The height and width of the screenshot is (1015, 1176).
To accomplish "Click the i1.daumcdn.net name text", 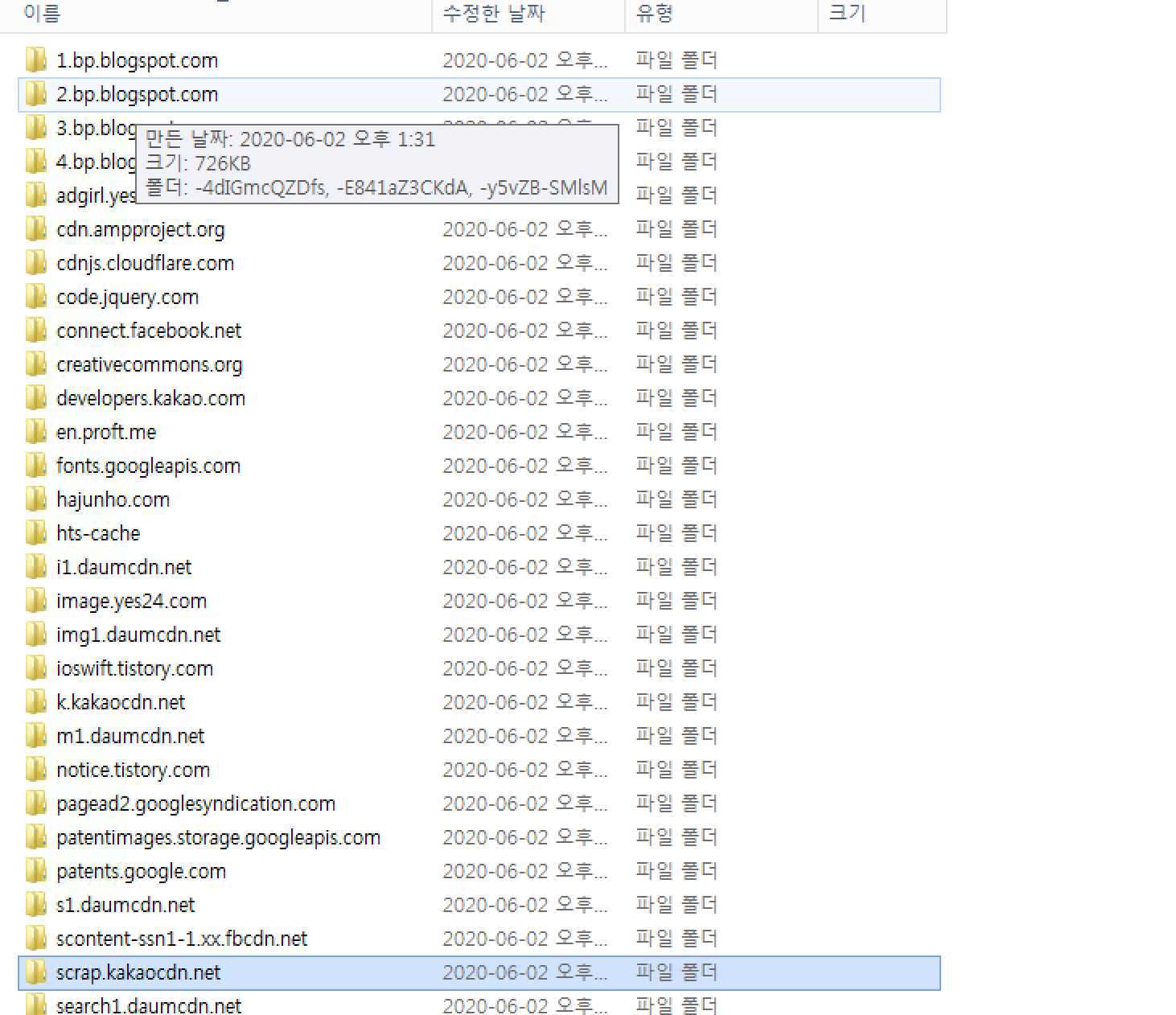I will click(x=124, y=567).
